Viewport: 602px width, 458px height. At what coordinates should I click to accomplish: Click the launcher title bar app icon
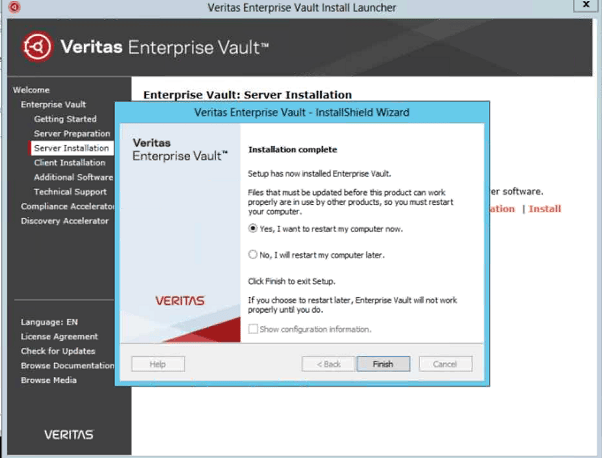(x=14, y=7)
